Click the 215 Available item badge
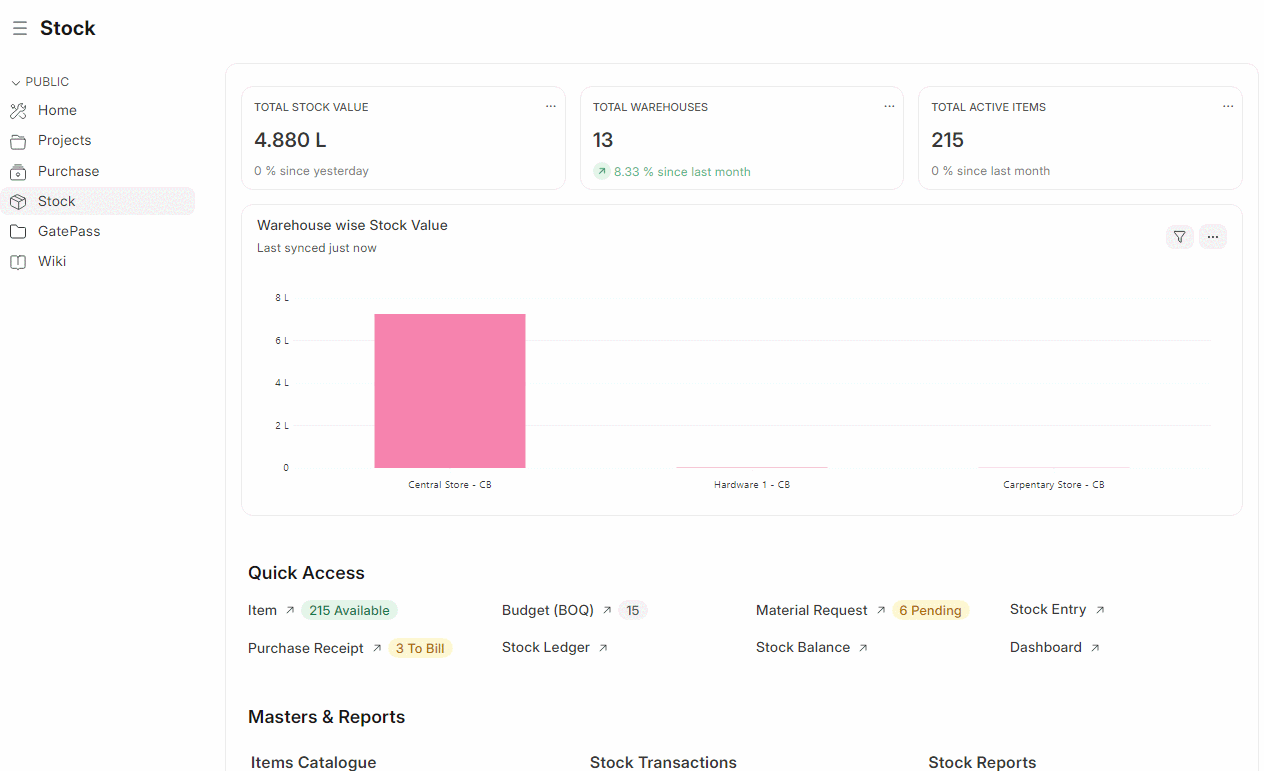 [349, 611]
